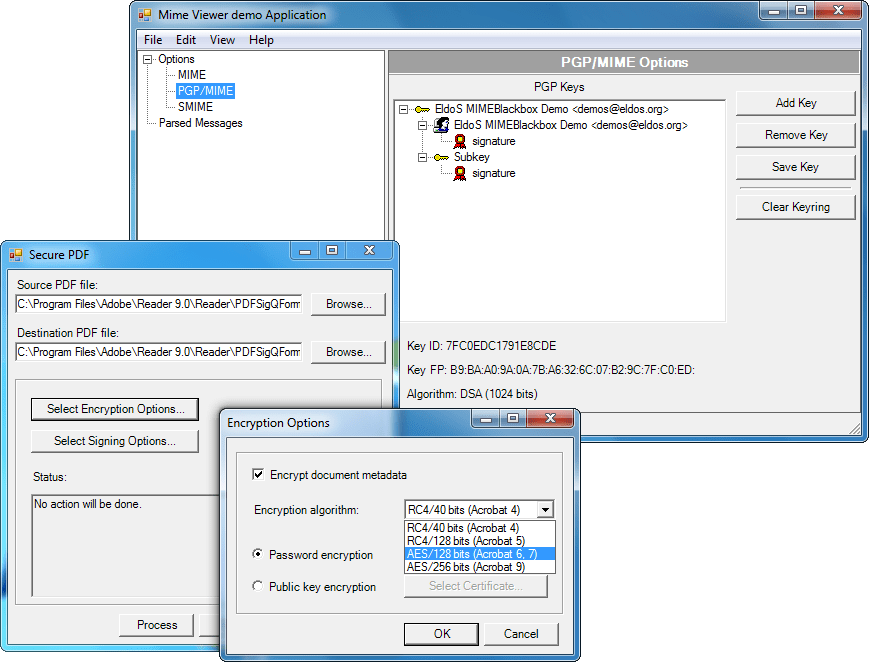Open the Encryption algorithm dropdown arrow
This screenshot has height=662, width=869.
pos(545,510)
